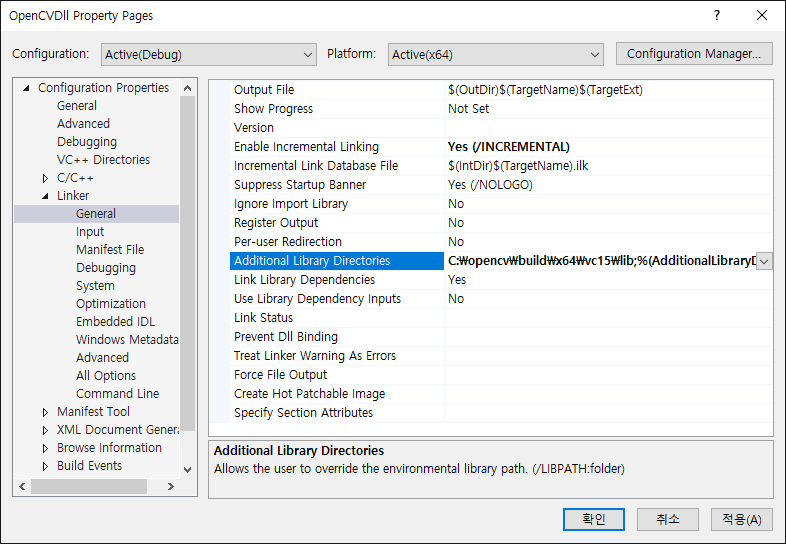Open the Linker Input page
This screenshot has width=786, height=544.
tap(90, 232)
